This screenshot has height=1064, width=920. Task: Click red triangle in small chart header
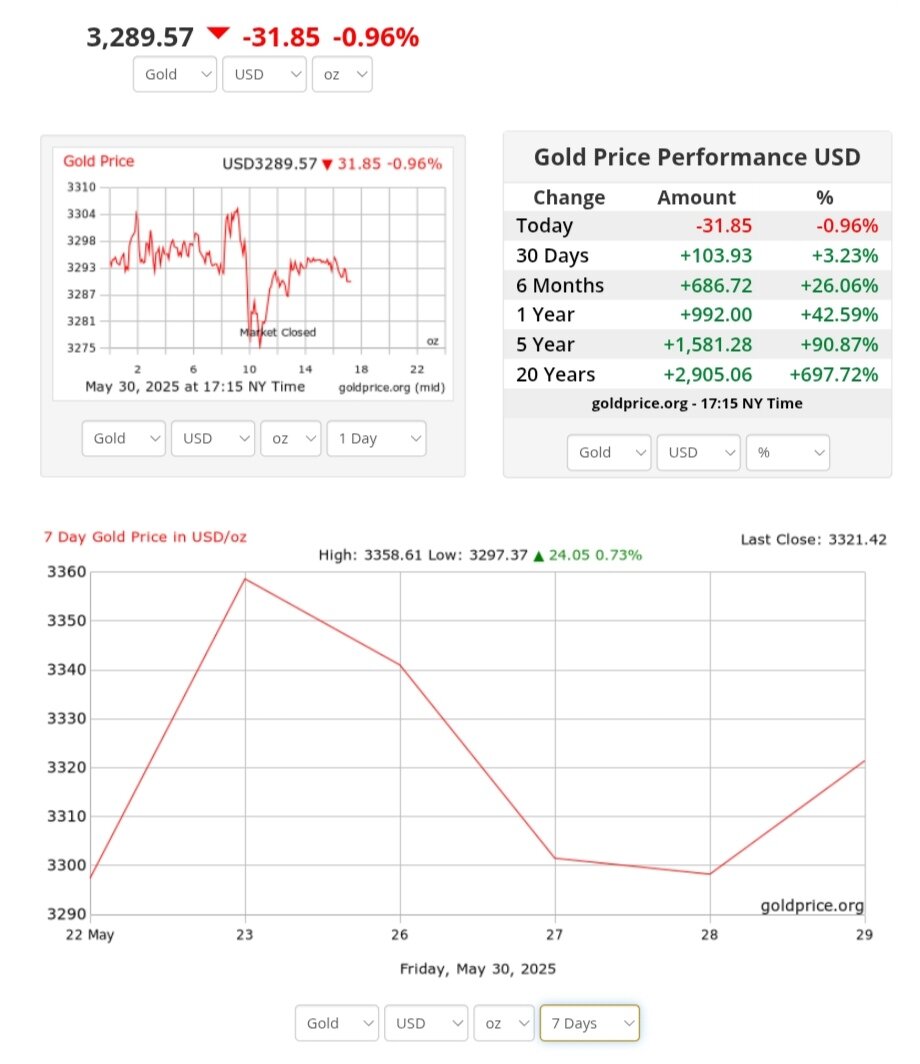[327, 164]
